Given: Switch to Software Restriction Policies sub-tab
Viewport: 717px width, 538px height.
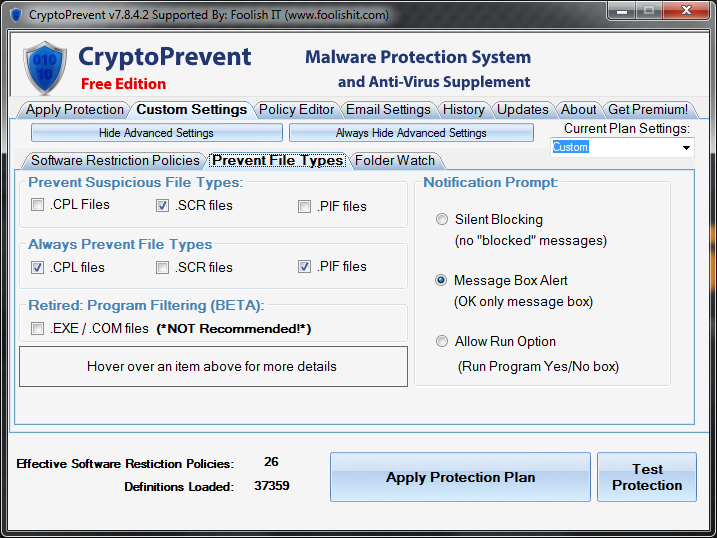Looking at the screenshot, I should (x=115, y=160).
